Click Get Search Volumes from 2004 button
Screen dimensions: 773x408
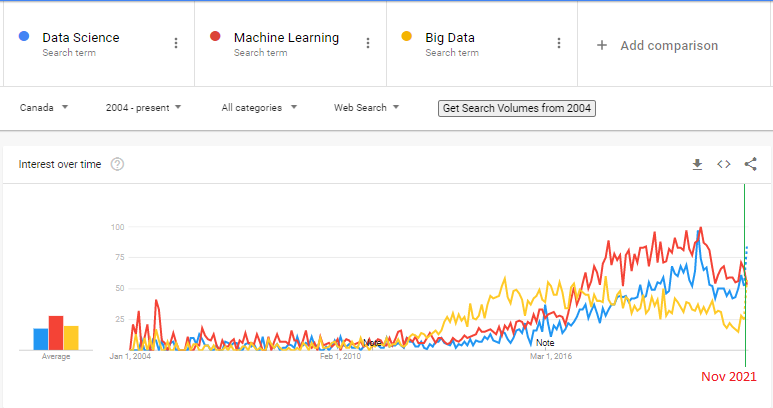point(517,108)
